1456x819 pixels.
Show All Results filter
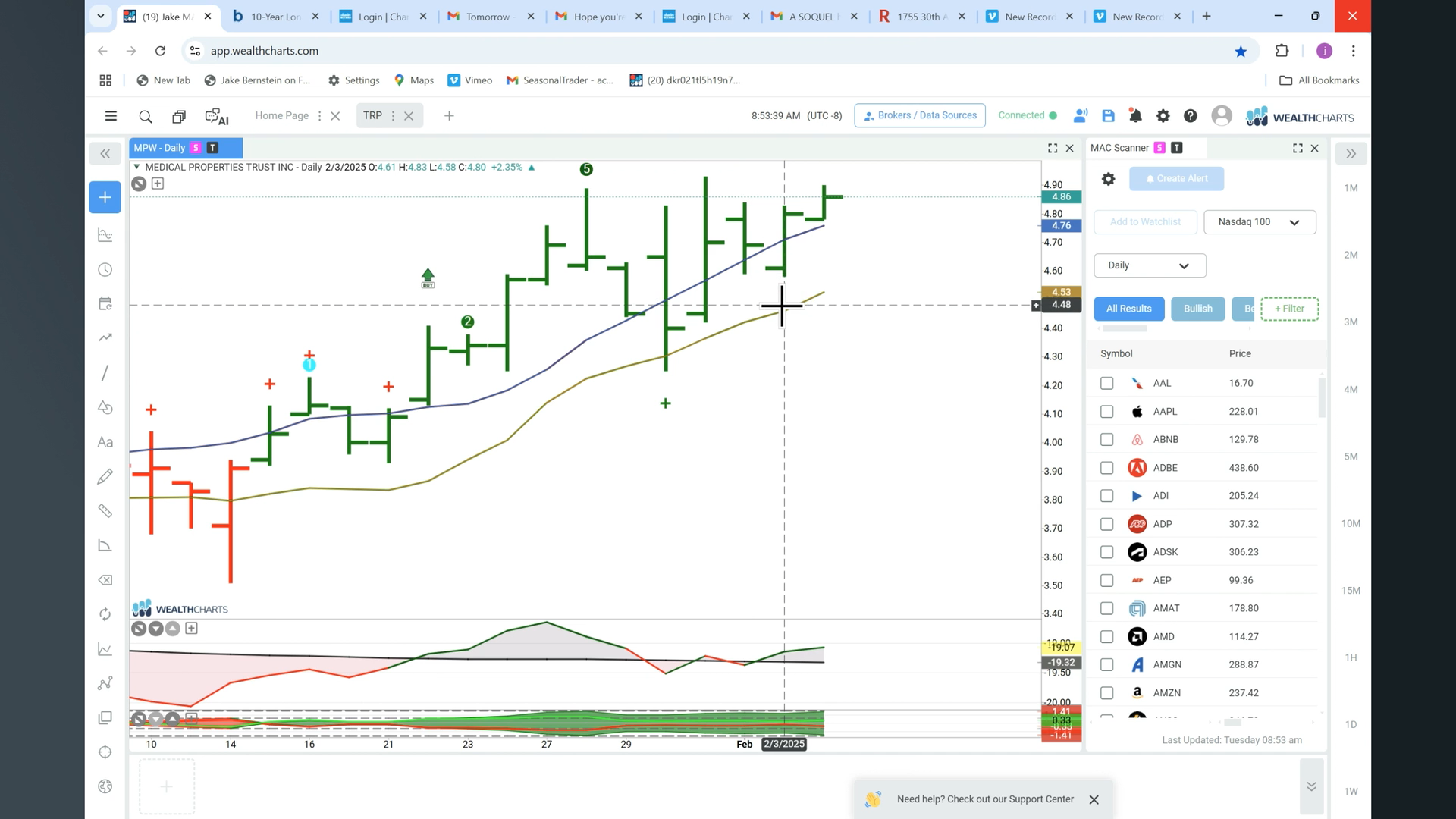pos(1128,309)
